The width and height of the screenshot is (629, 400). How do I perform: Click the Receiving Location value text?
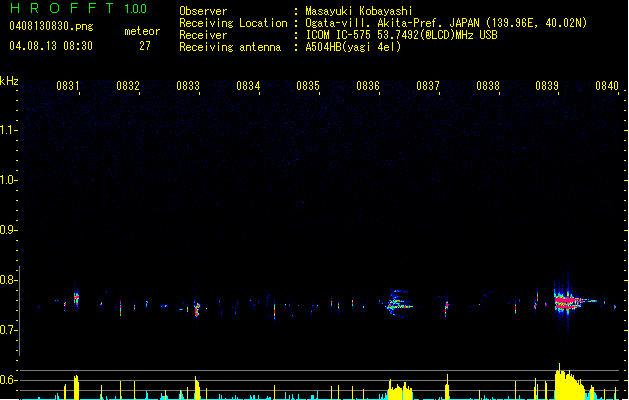[x=446, y=23]
